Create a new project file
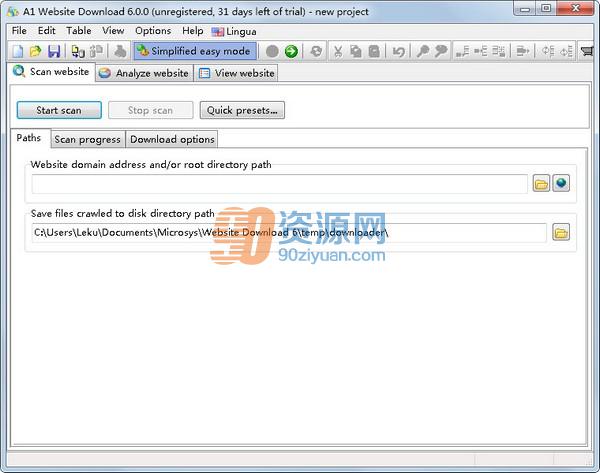Viewport: 600px width, 473px height. pos(18,51)
